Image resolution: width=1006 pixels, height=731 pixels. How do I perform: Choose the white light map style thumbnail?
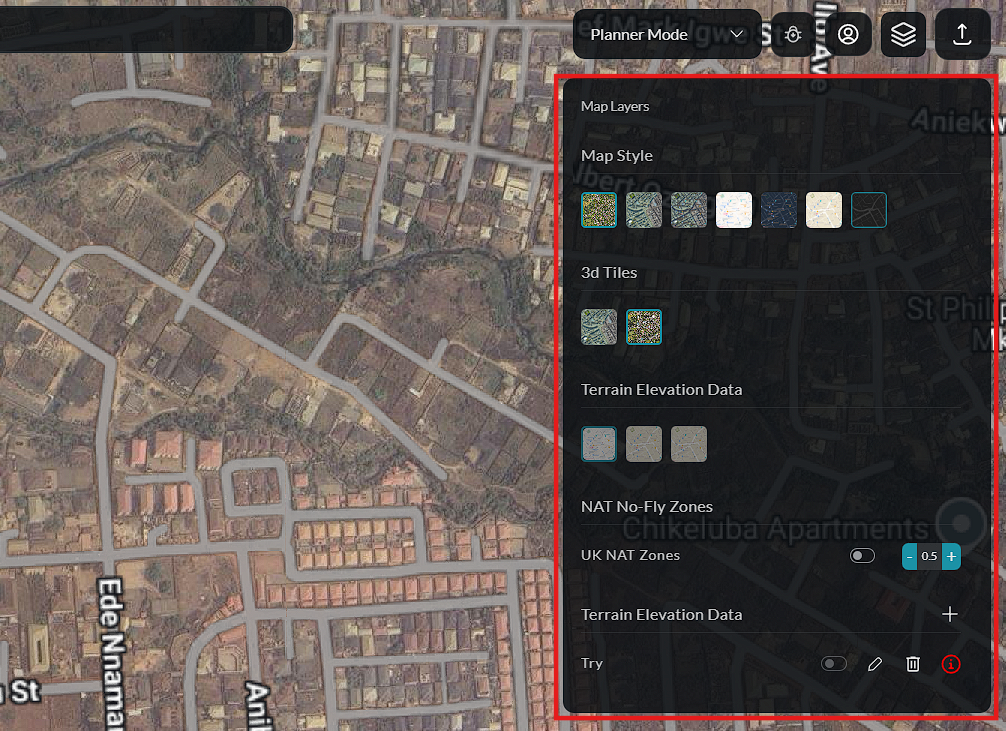pos(733,210)
